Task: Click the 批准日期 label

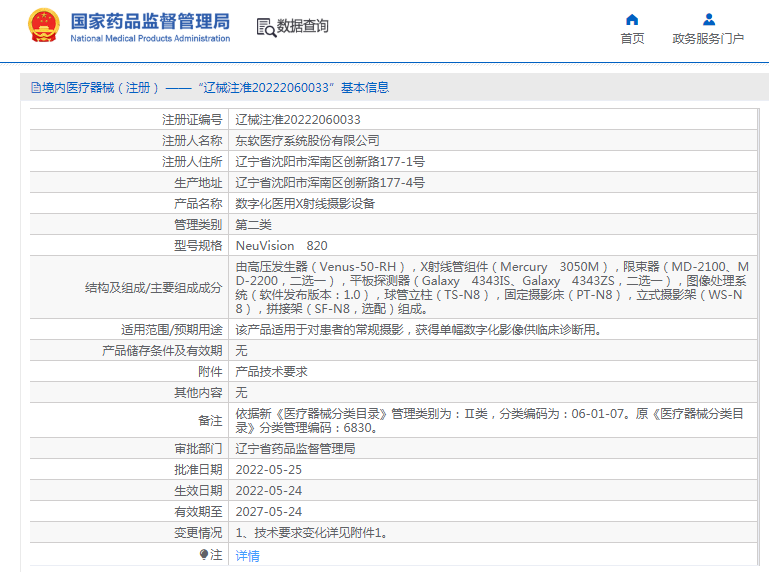Action: (x=198, y=470)
